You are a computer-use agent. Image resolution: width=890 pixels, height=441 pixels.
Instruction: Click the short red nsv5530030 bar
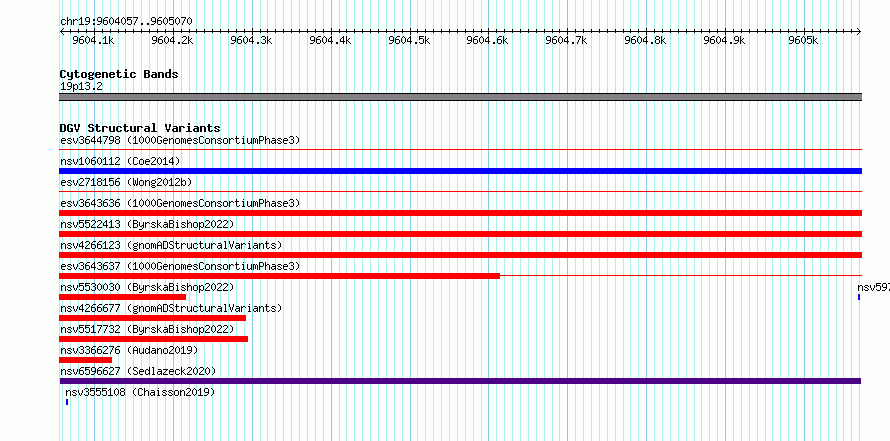pyautogui.click(x=123, y=297)
